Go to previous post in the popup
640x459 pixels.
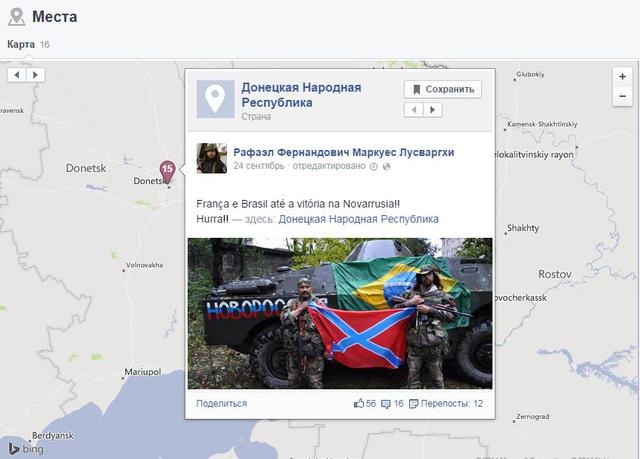click(414, 110)
